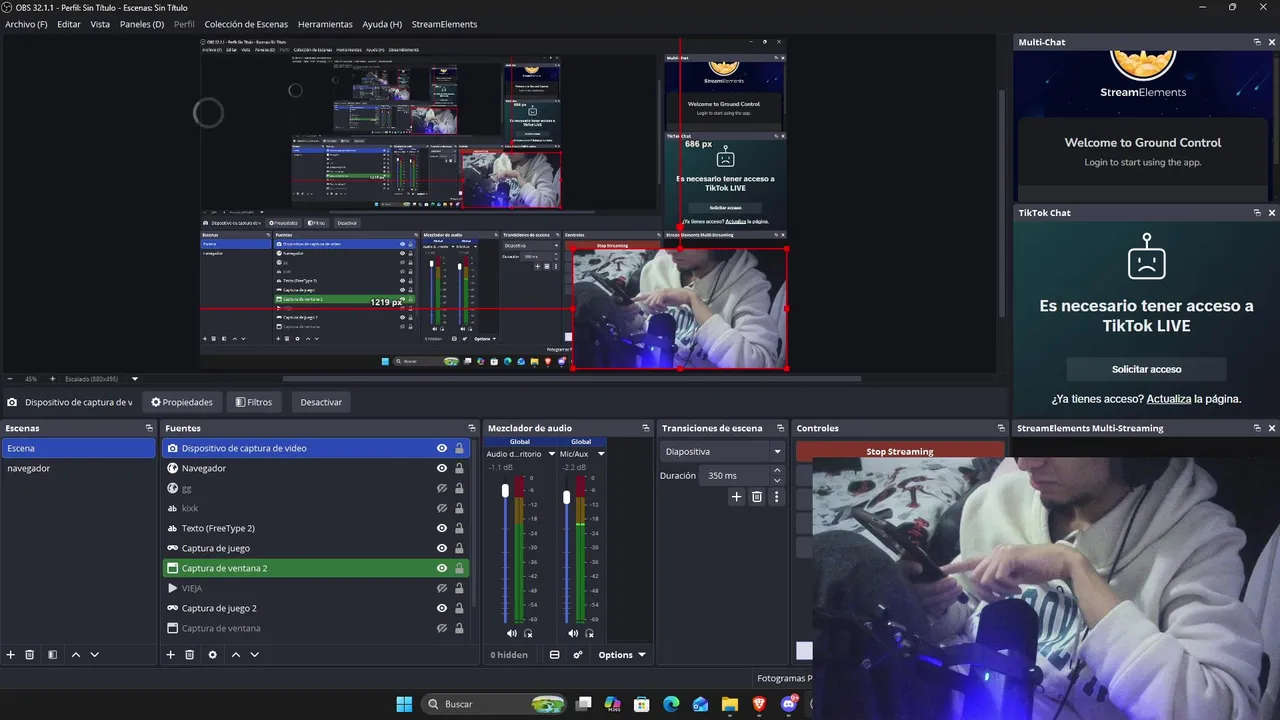Click the Propiedades button
This screenshot has width=1280, height=720.
pos(182,402)
